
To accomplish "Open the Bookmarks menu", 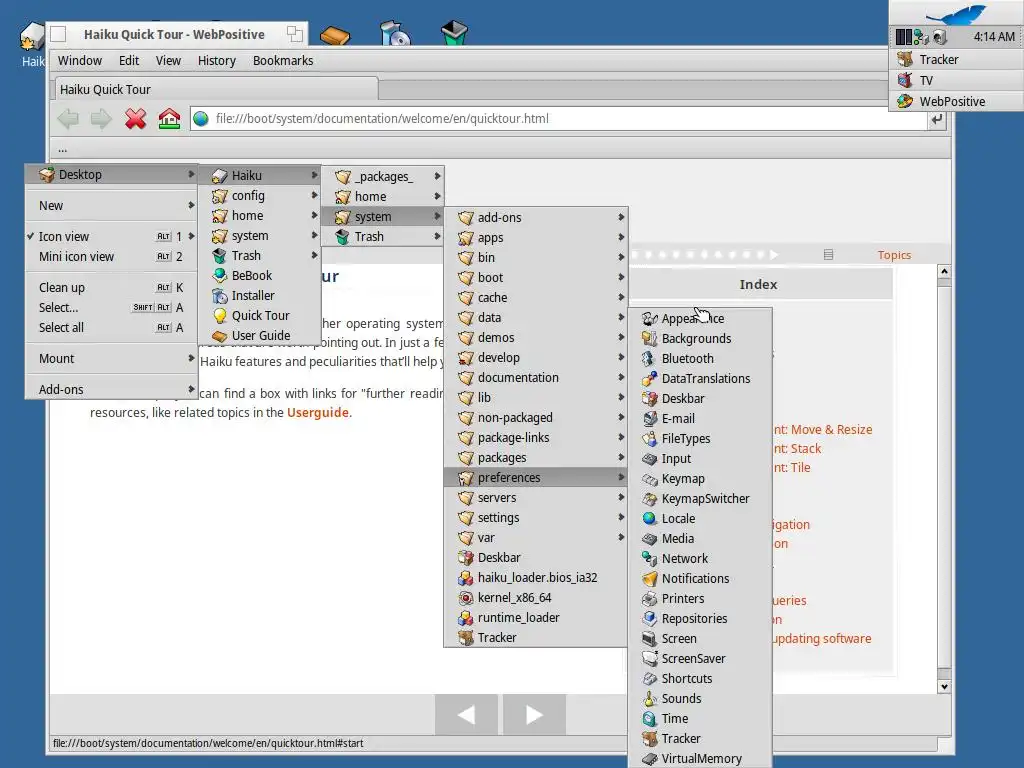I will (283, 61).
